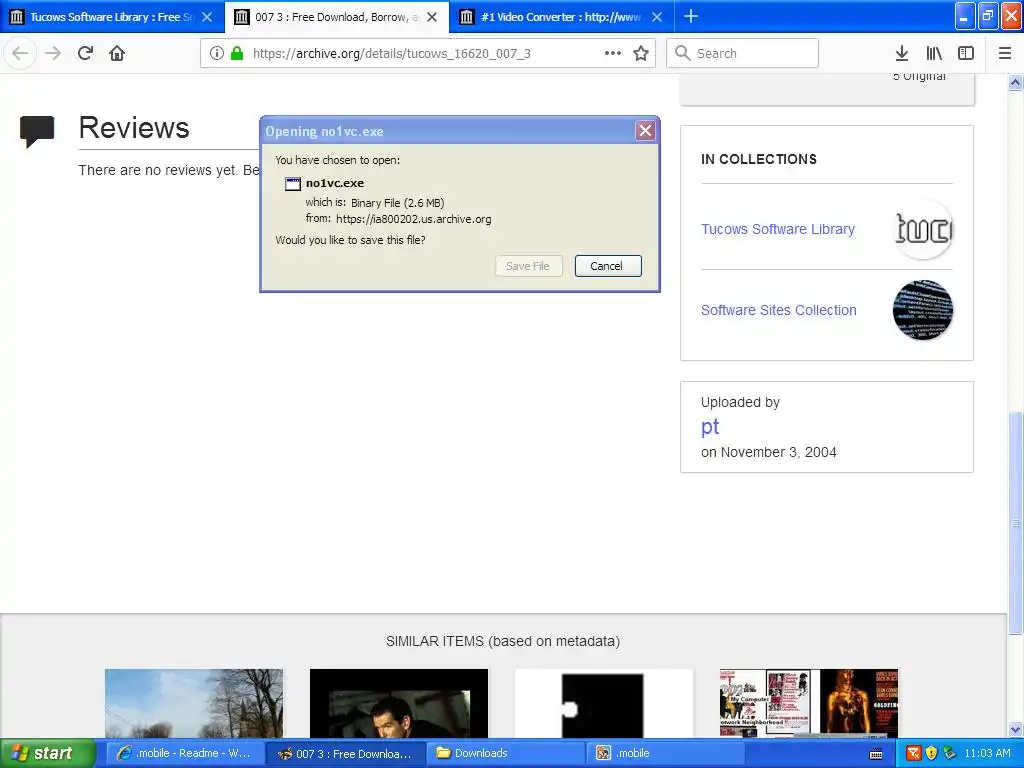
Task: Open similar item with trees thumbnail
Action: pyautogui.click(x=194, y=703)
